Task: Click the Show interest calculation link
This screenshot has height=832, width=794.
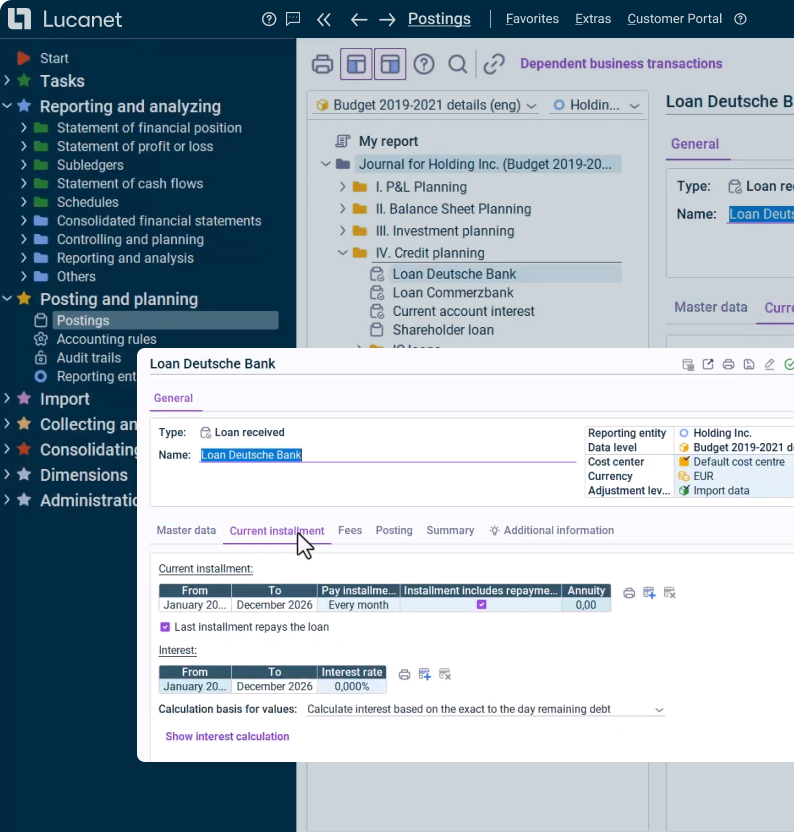Action: pos(227,736)
